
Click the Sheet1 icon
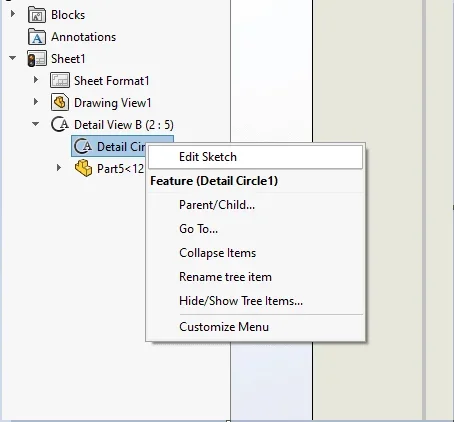tap(37, 59)
